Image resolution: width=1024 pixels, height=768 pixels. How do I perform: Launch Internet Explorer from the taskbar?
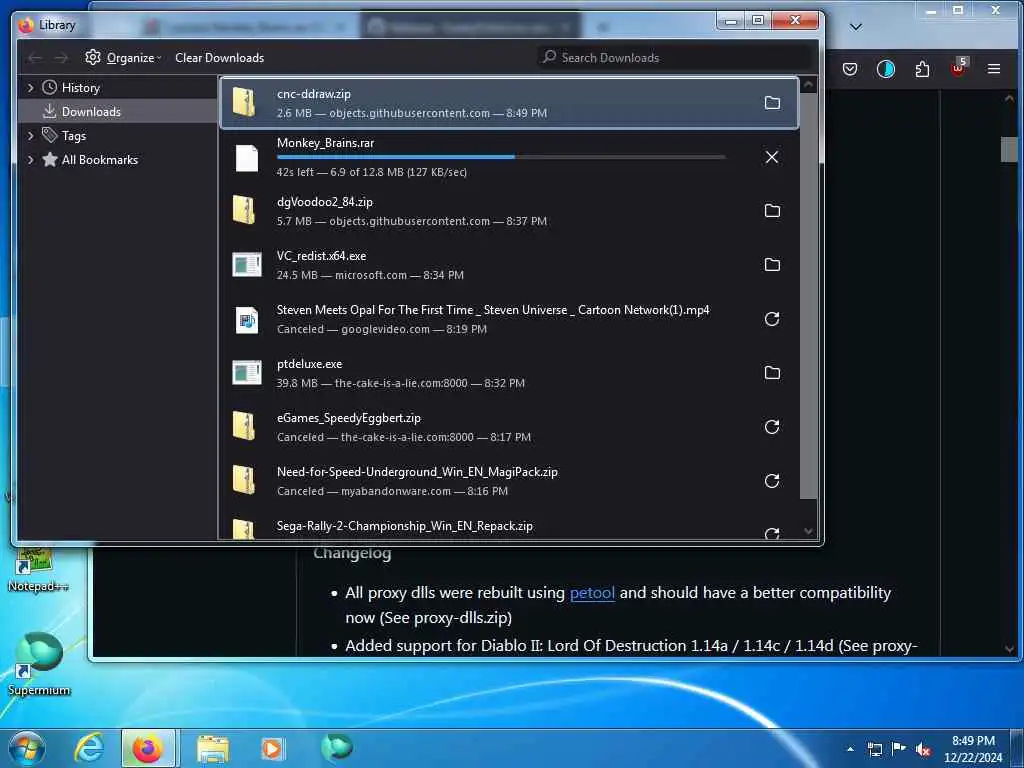pyautogui.click(x=88, y=748)
